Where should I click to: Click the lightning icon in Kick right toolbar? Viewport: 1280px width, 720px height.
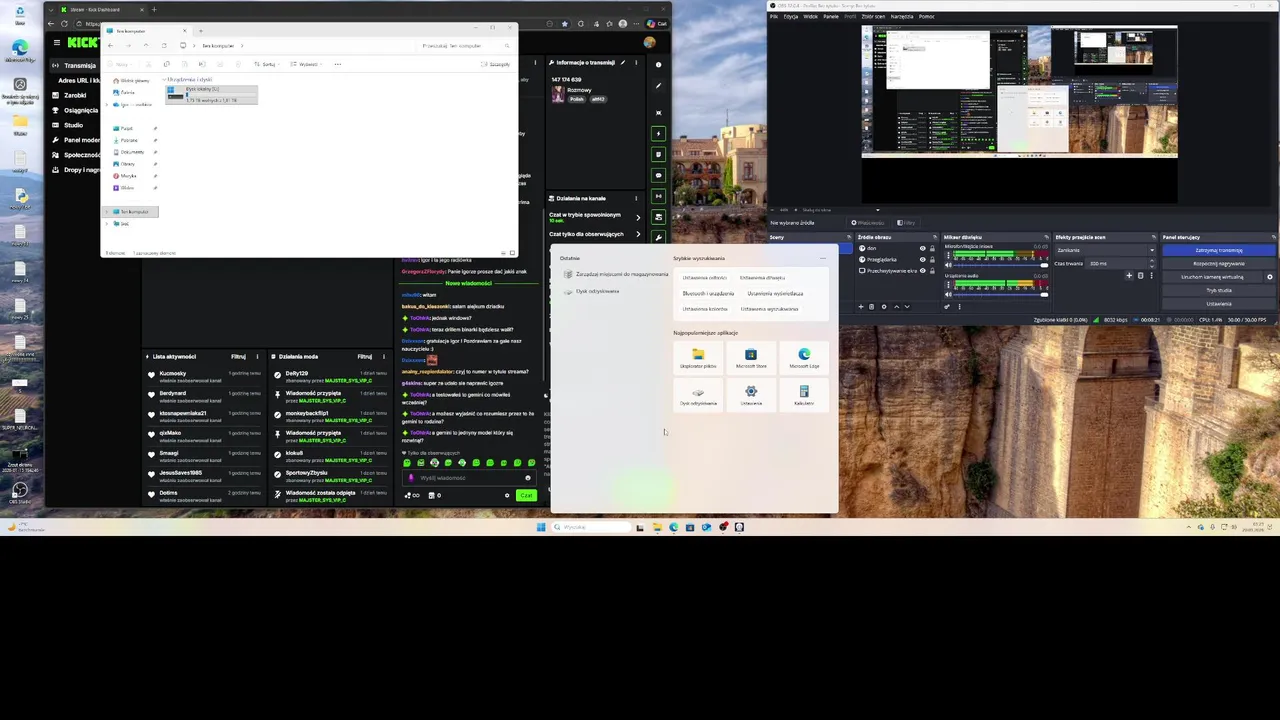(x=658, y=133)
